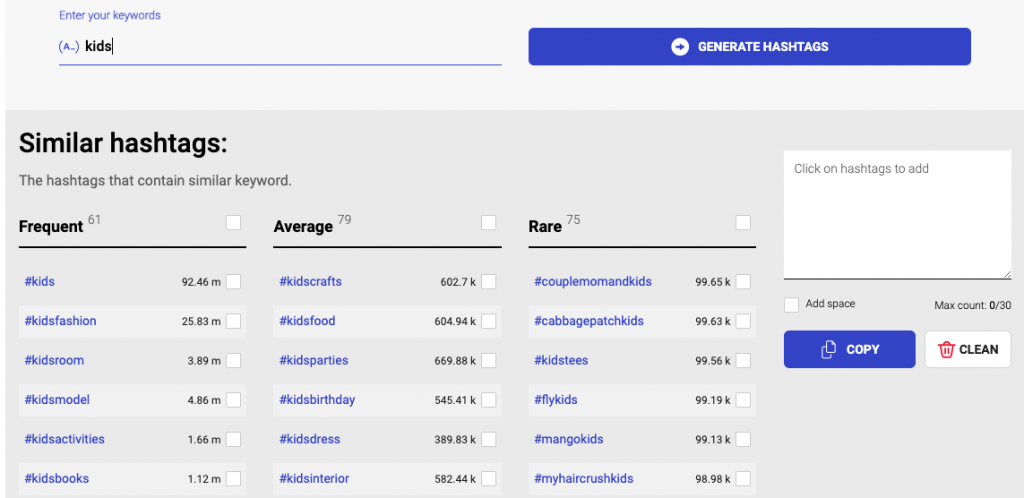Click the Max count 0/30 label
The height and width of the screenshot is (498, 1024).
tap(972, 305)
